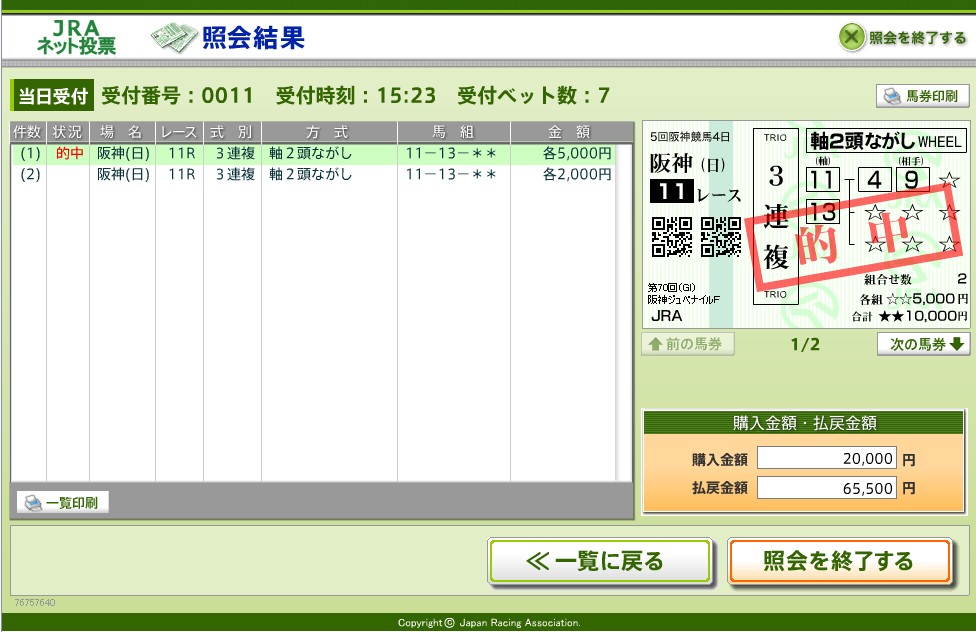Click the 方式 column header
976x632 pixels.
[x=329, y=132]
